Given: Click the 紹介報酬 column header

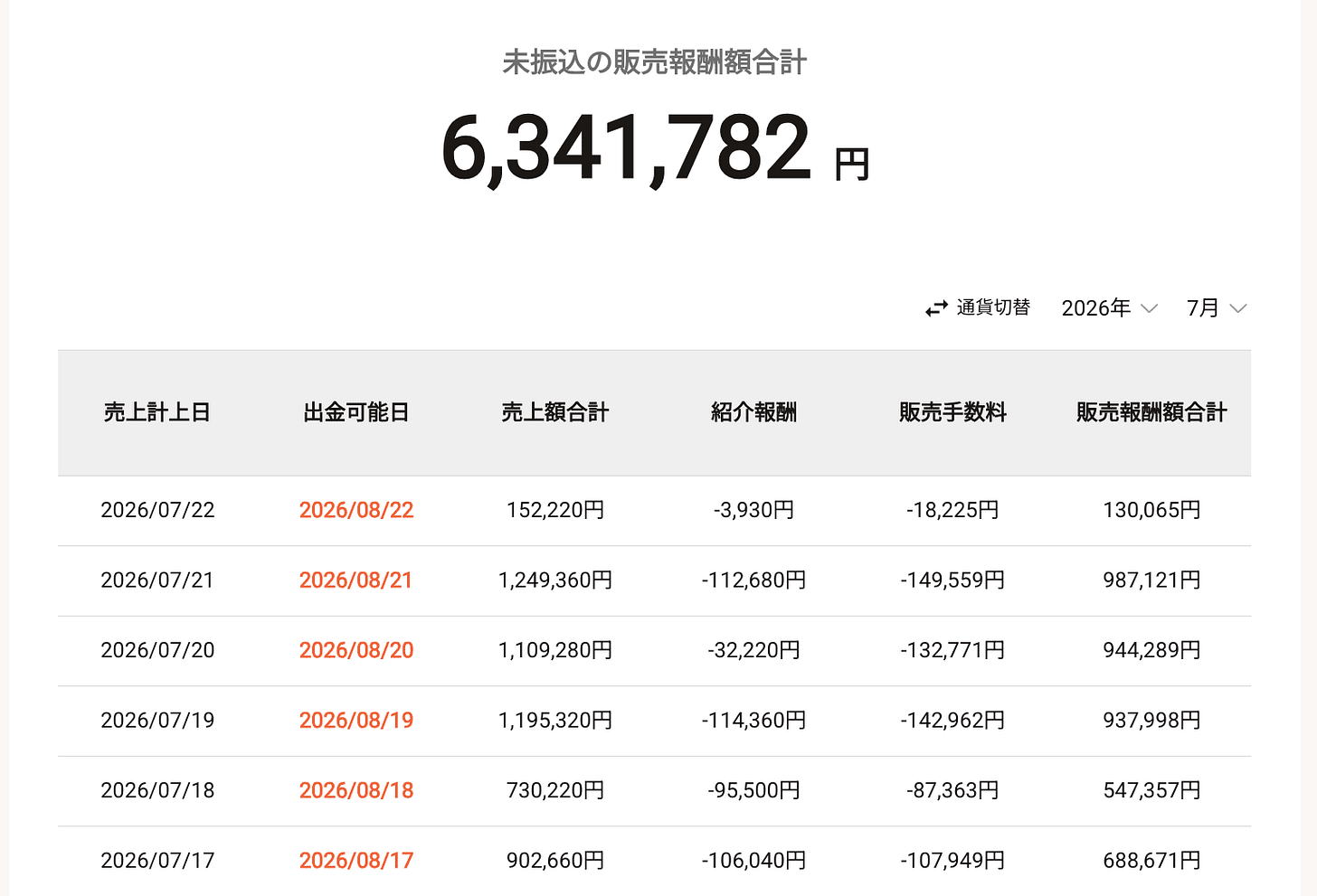Looking at the screenshot, I should (754, 412).
